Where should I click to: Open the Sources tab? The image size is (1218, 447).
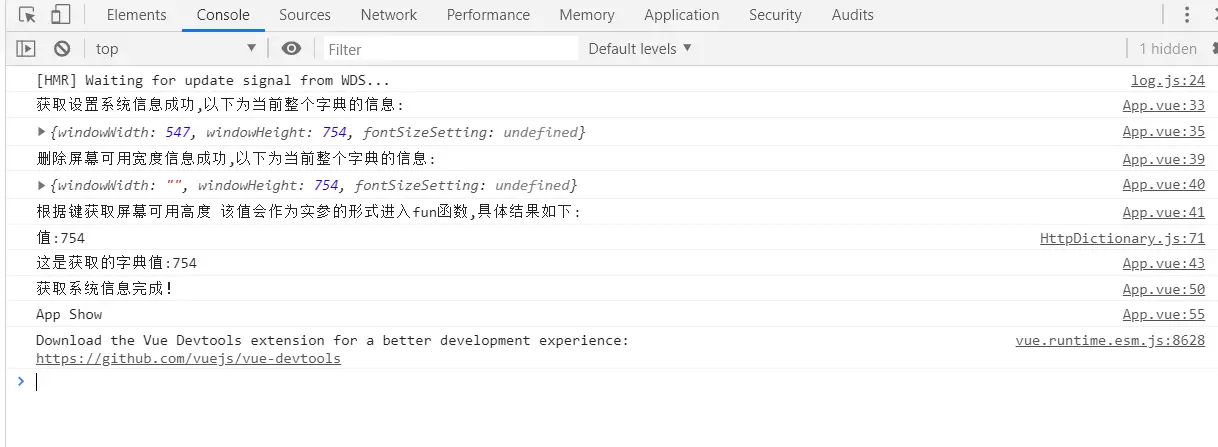305,15
